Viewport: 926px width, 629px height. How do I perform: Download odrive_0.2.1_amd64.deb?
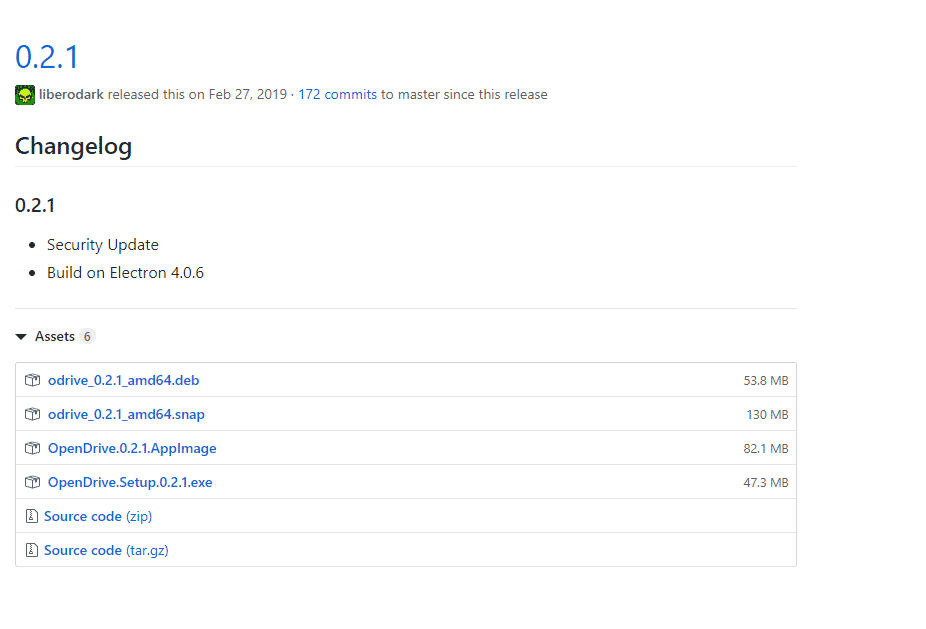tap(123, 380)
